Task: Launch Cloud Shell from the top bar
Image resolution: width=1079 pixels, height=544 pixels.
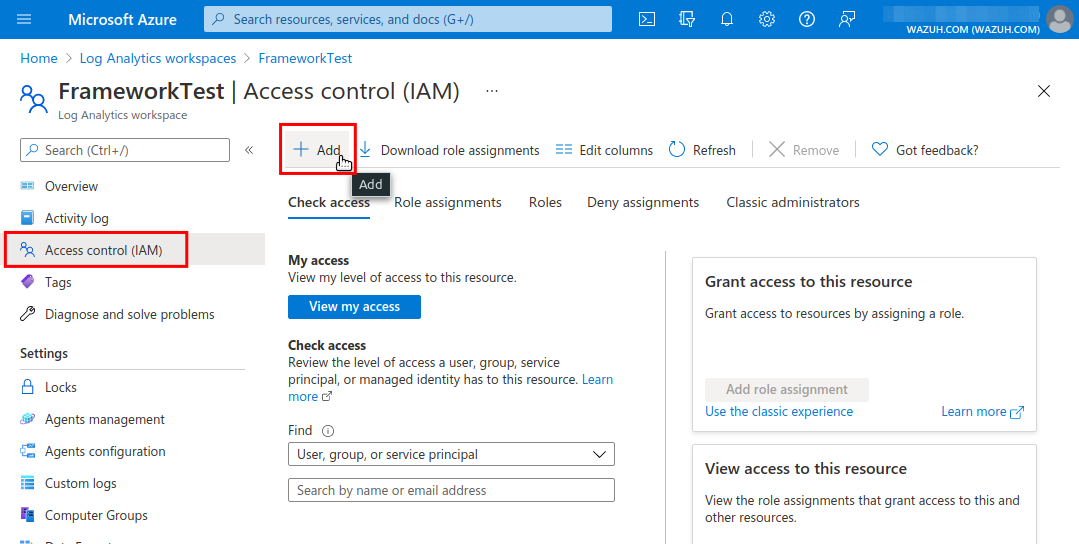Action: [647, 19]
